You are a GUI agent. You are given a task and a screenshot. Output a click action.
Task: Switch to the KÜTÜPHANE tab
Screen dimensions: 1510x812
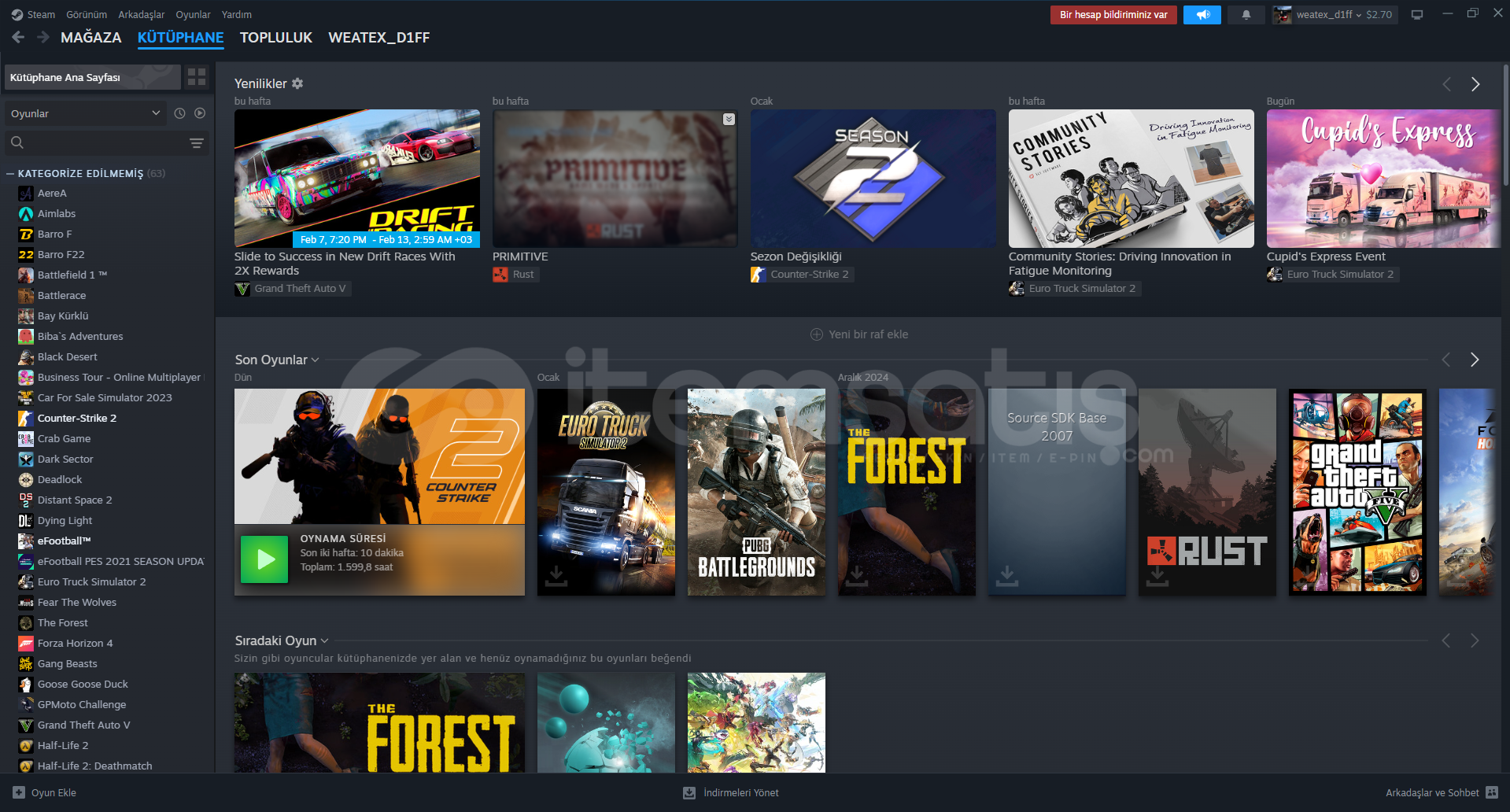click(x=181, y=37)
